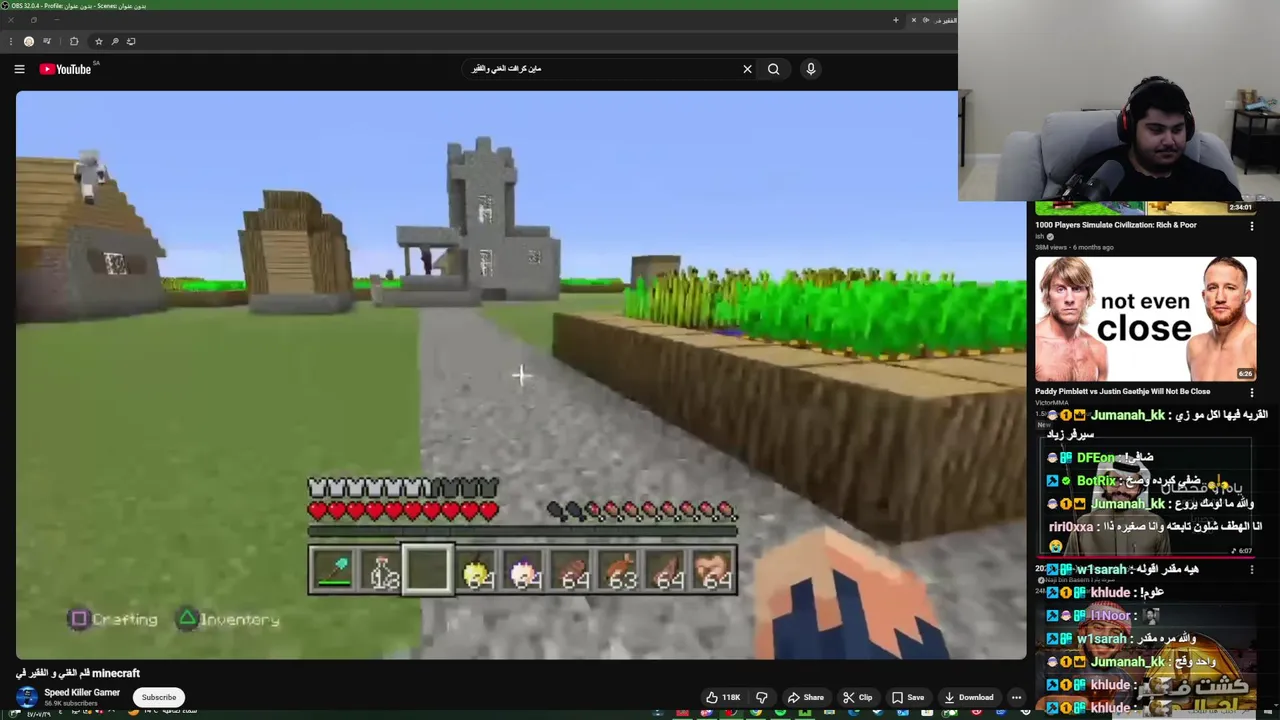Close the current browser tab

coord(913,20)
